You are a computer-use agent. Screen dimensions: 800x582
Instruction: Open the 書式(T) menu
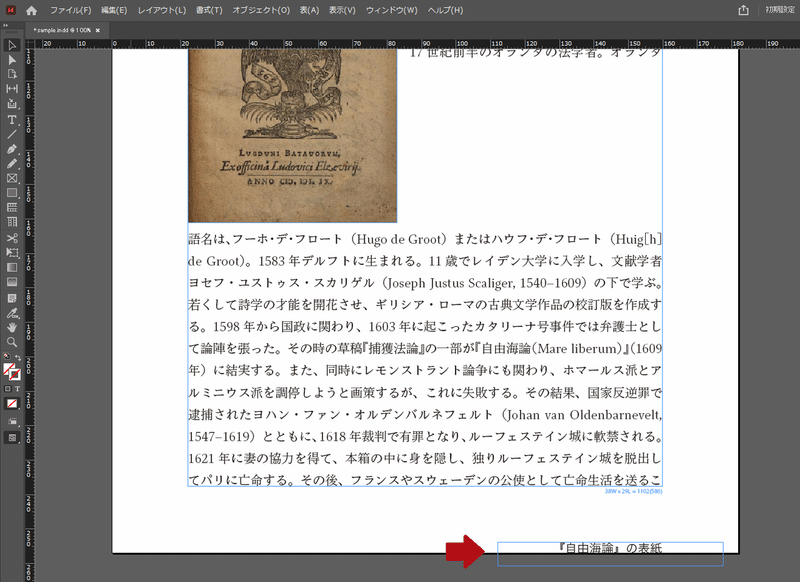coord(209,10)
